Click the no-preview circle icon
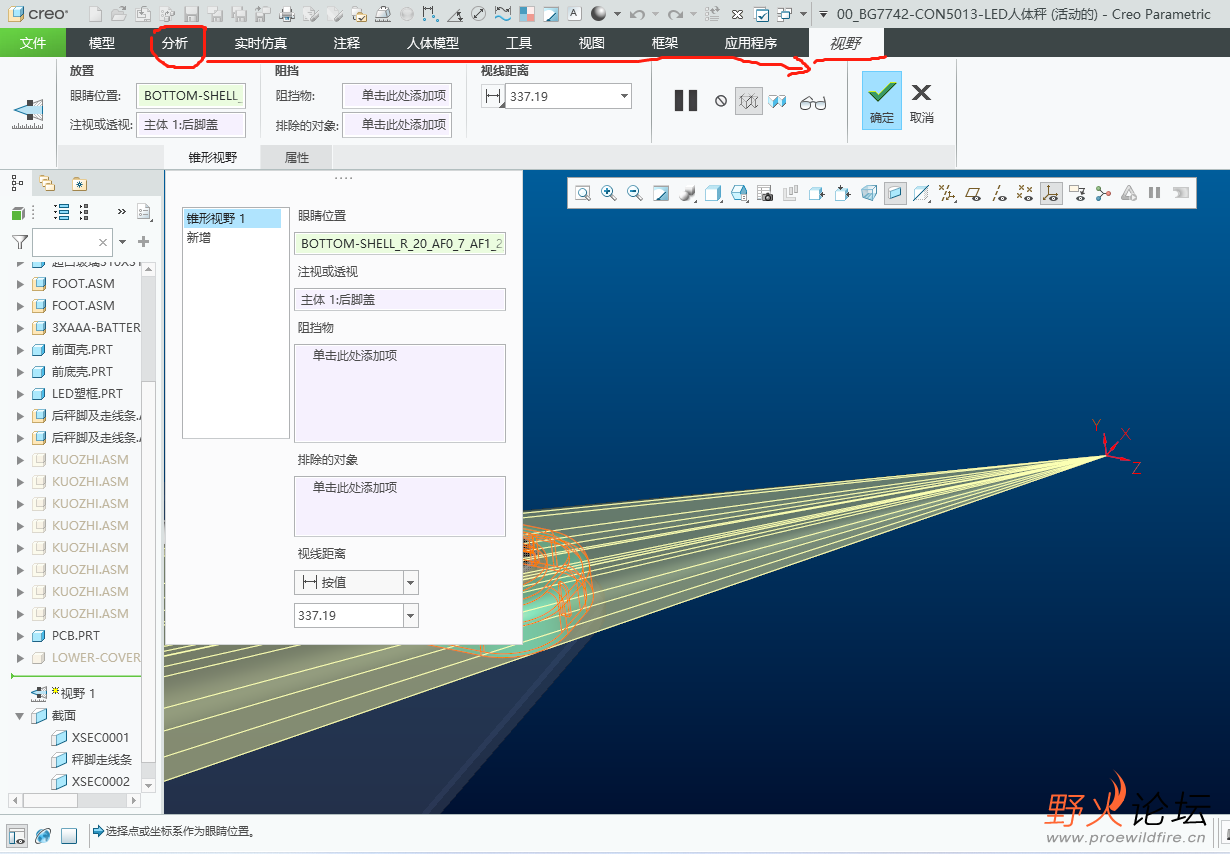 click(x=721, y=101)
